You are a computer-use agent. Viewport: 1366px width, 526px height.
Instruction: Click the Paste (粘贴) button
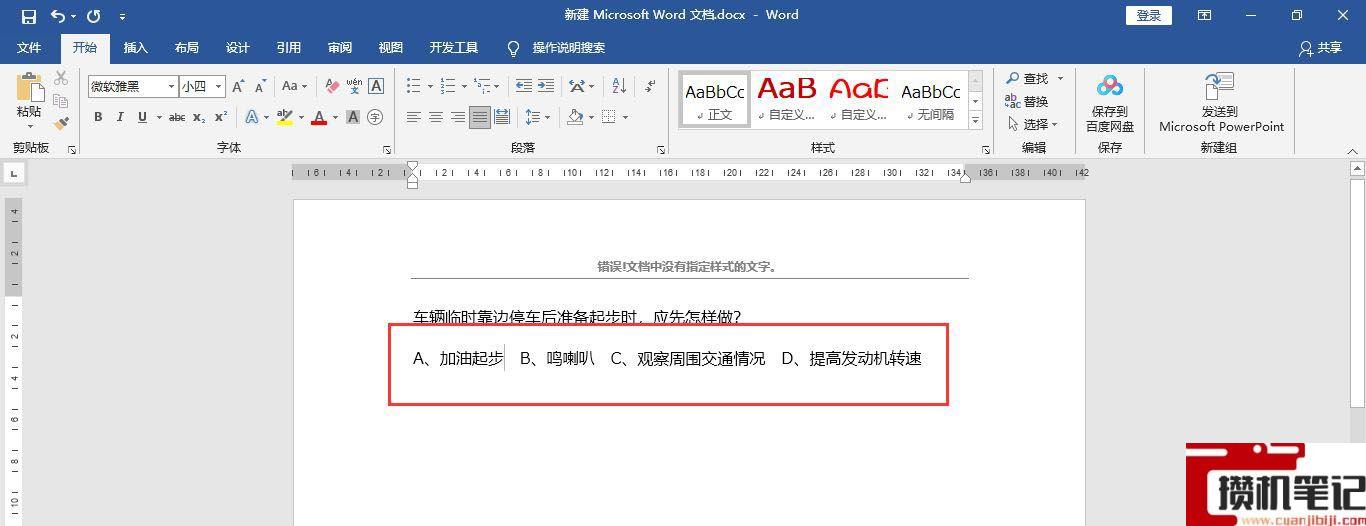tap(29, 100)
